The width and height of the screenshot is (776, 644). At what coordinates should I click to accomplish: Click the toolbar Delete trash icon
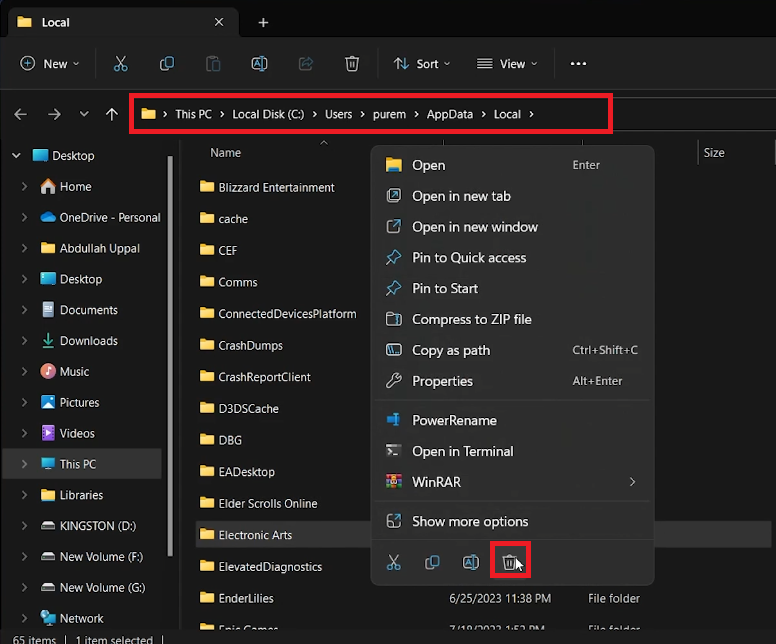click(x=352, y=64)
